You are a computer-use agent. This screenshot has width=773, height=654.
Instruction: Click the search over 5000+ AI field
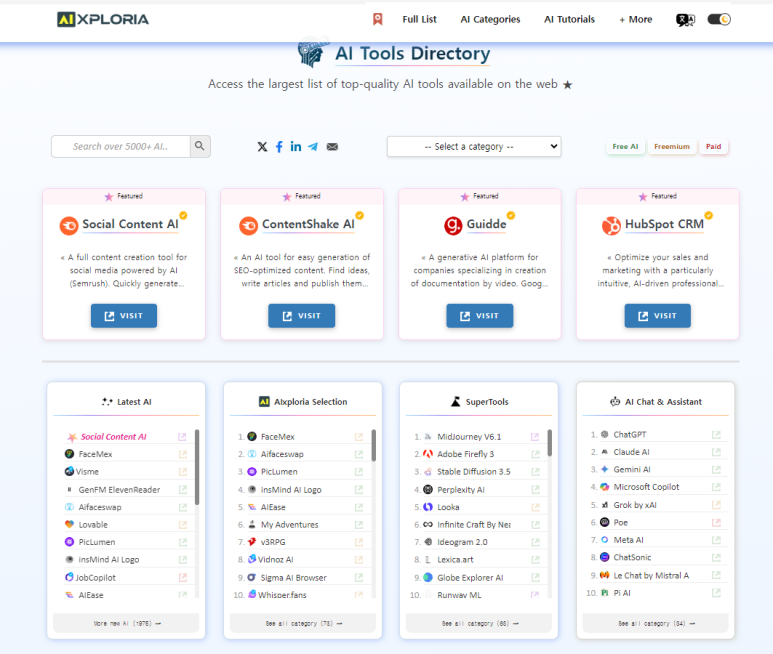pos(121,146)
